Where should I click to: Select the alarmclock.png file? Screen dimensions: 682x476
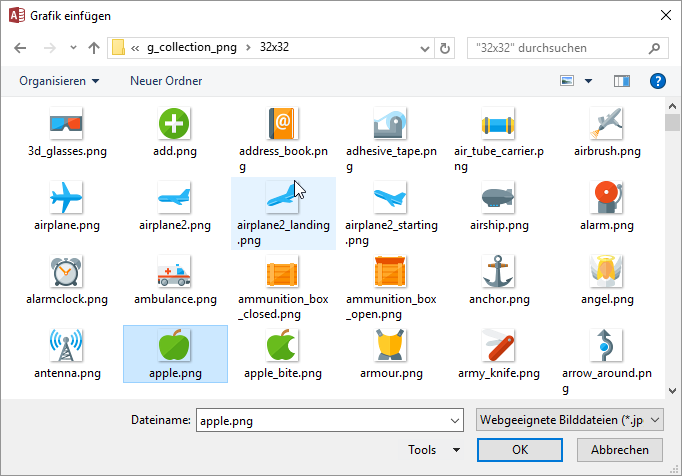tap(67, 271)
